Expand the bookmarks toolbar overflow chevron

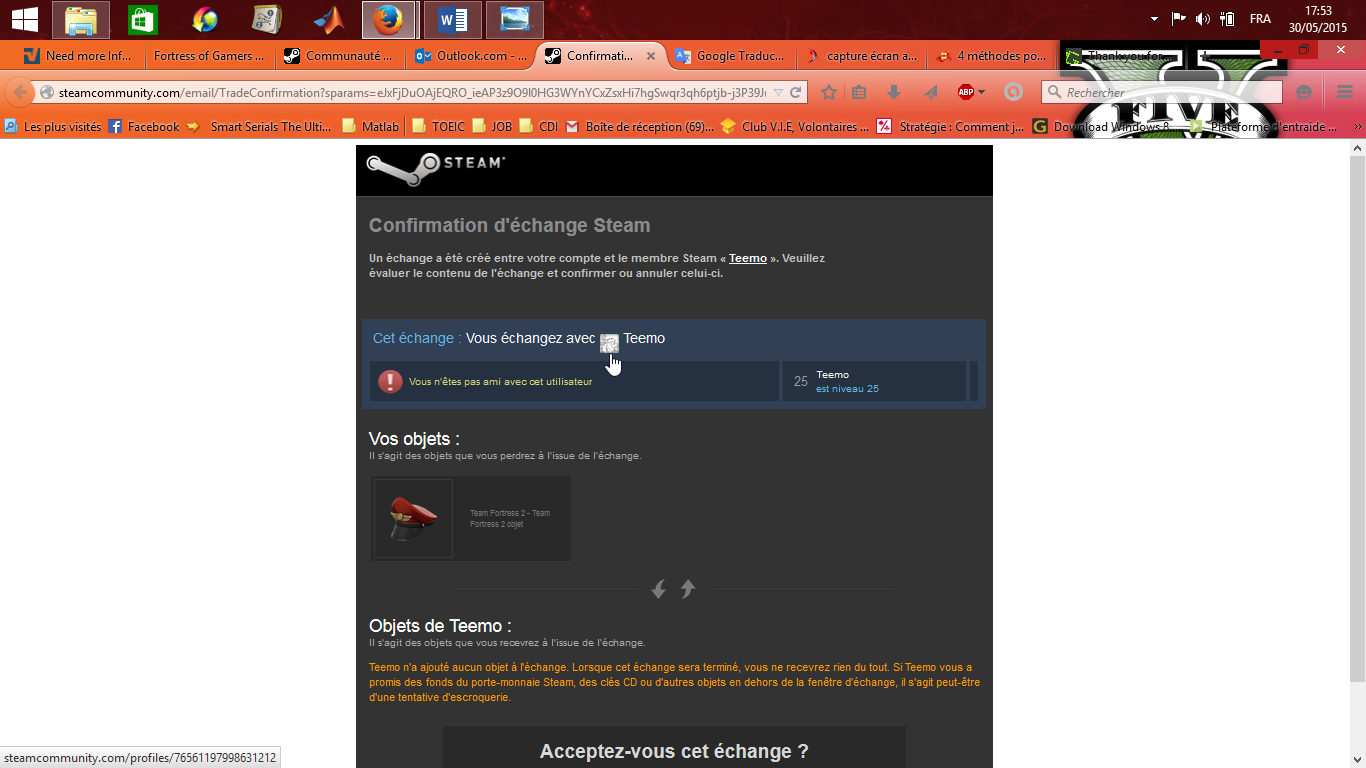pyautogui.click(x=1357, y=127)
